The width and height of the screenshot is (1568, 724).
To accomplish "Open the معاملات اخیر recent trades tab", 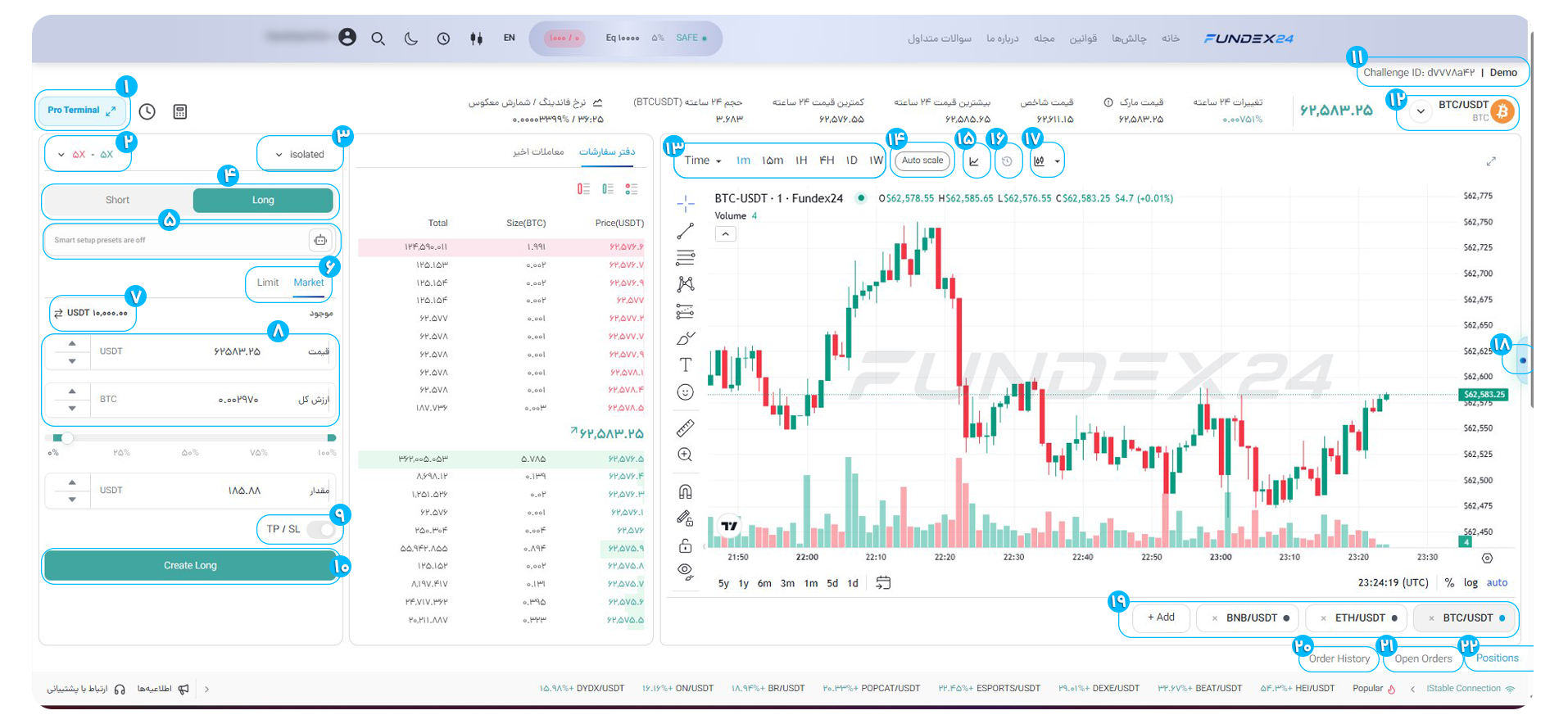I will click(x=538, y=152).
